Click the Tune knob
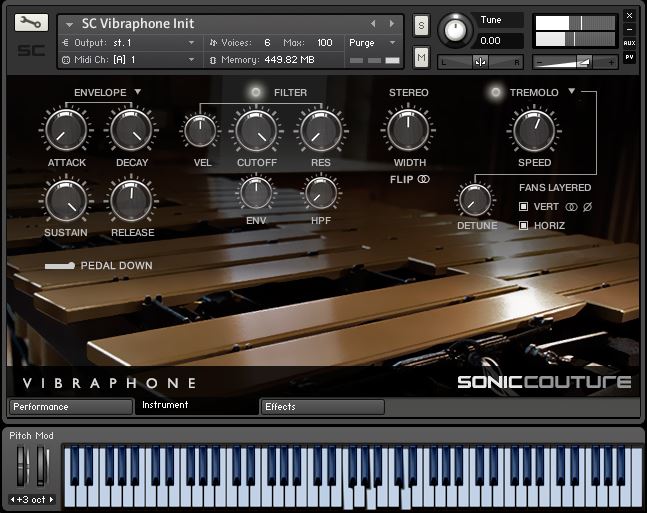The width and height of the screenshot is (647, 513). coord(455,30)
